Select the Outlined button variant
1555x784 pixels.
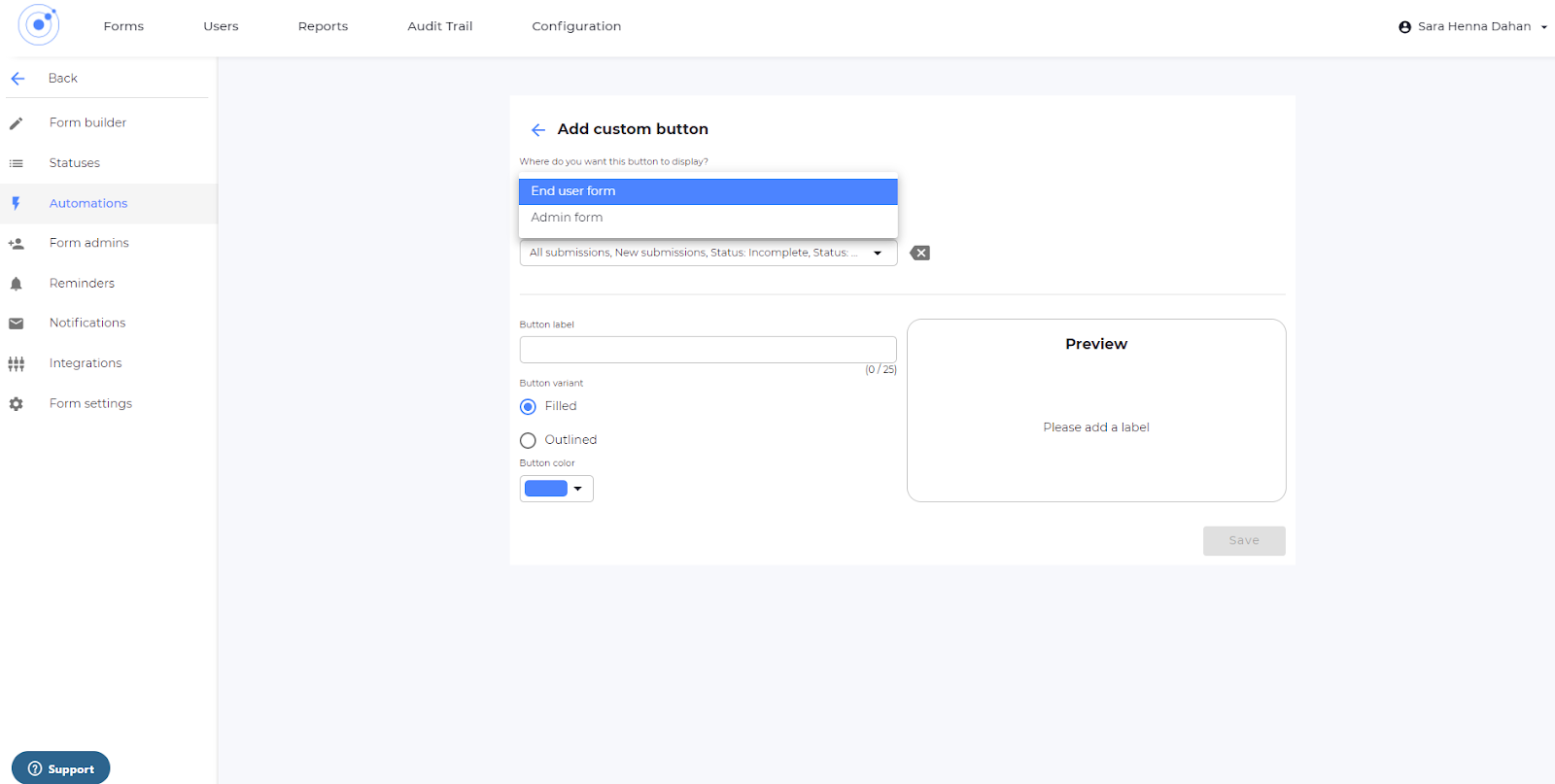click(x=528, y=441)
